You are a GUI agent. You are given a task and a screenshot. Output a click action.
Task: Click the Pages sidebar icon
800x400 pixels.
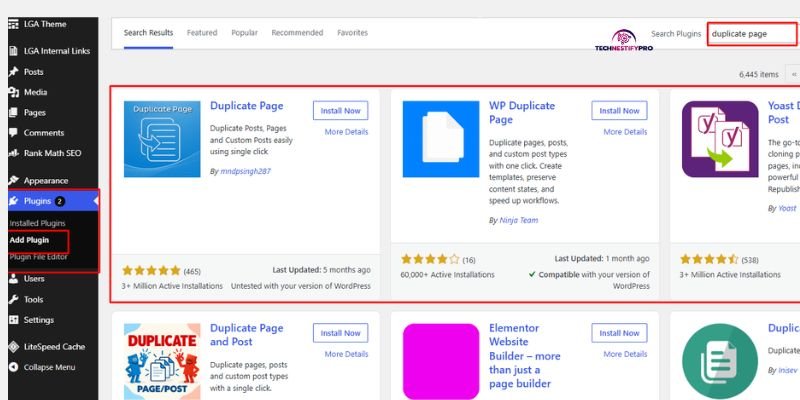(13, 113)
